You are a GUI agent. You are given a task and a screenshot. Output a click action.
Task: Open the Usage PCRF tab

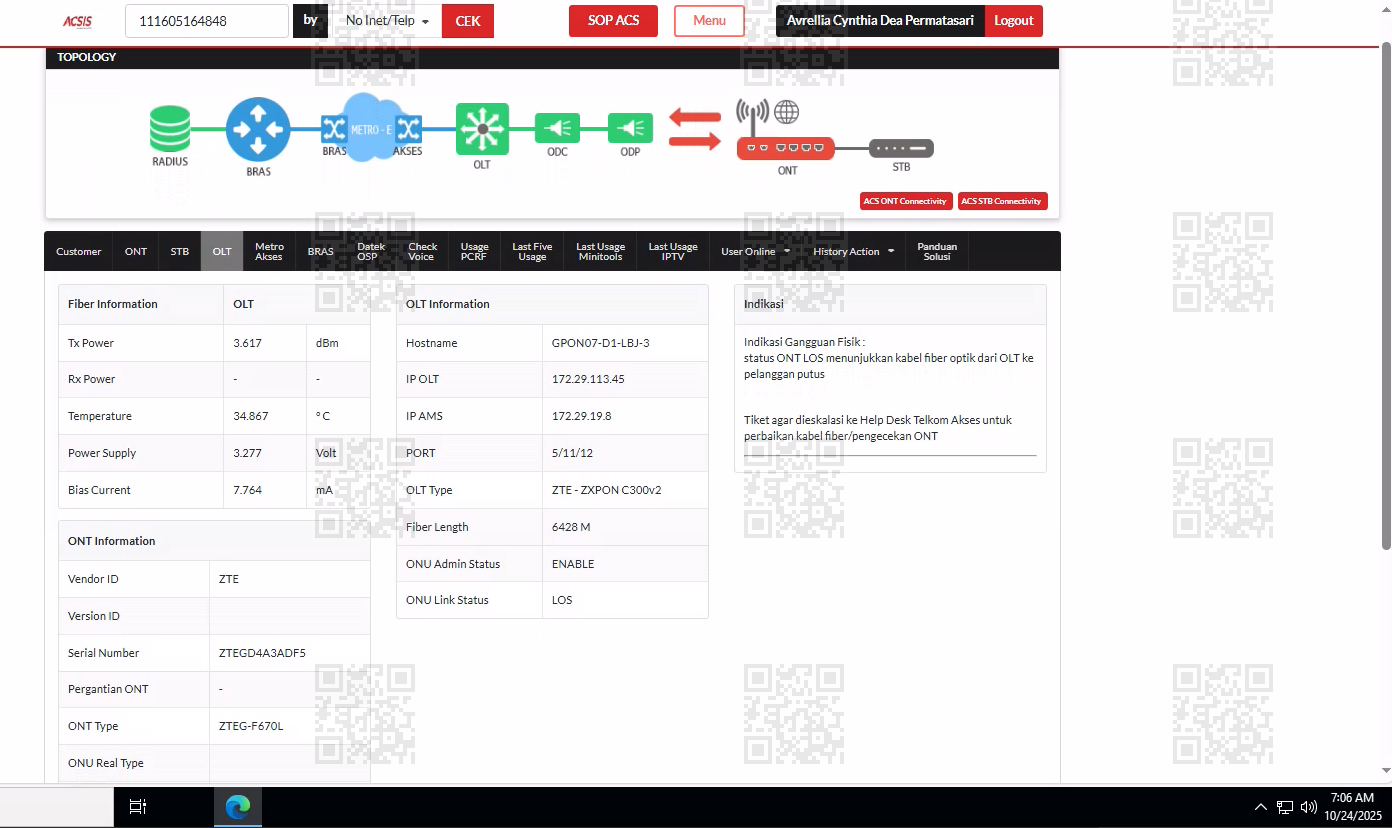point(474,252)
